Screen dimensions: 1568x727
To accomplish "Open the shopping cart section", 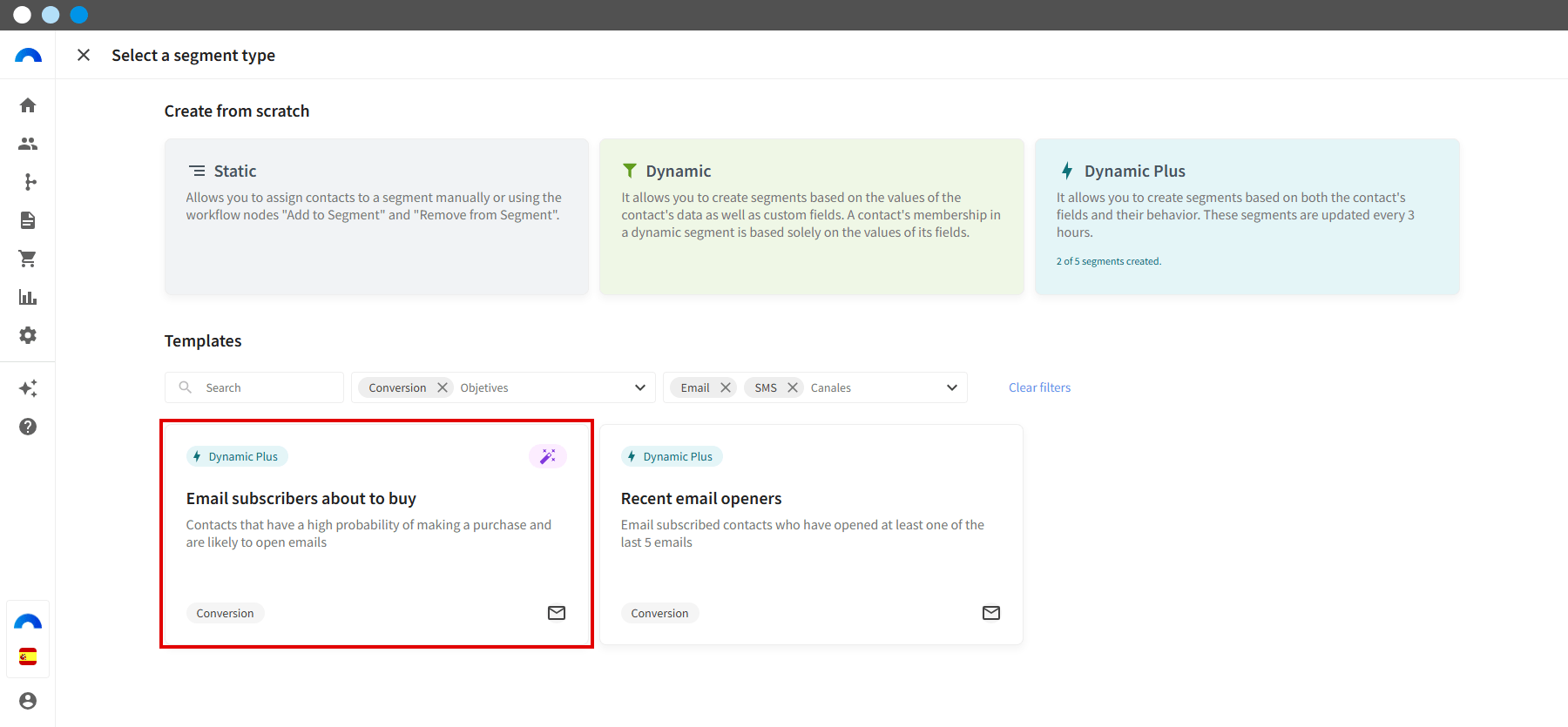I will pos(28,259).
